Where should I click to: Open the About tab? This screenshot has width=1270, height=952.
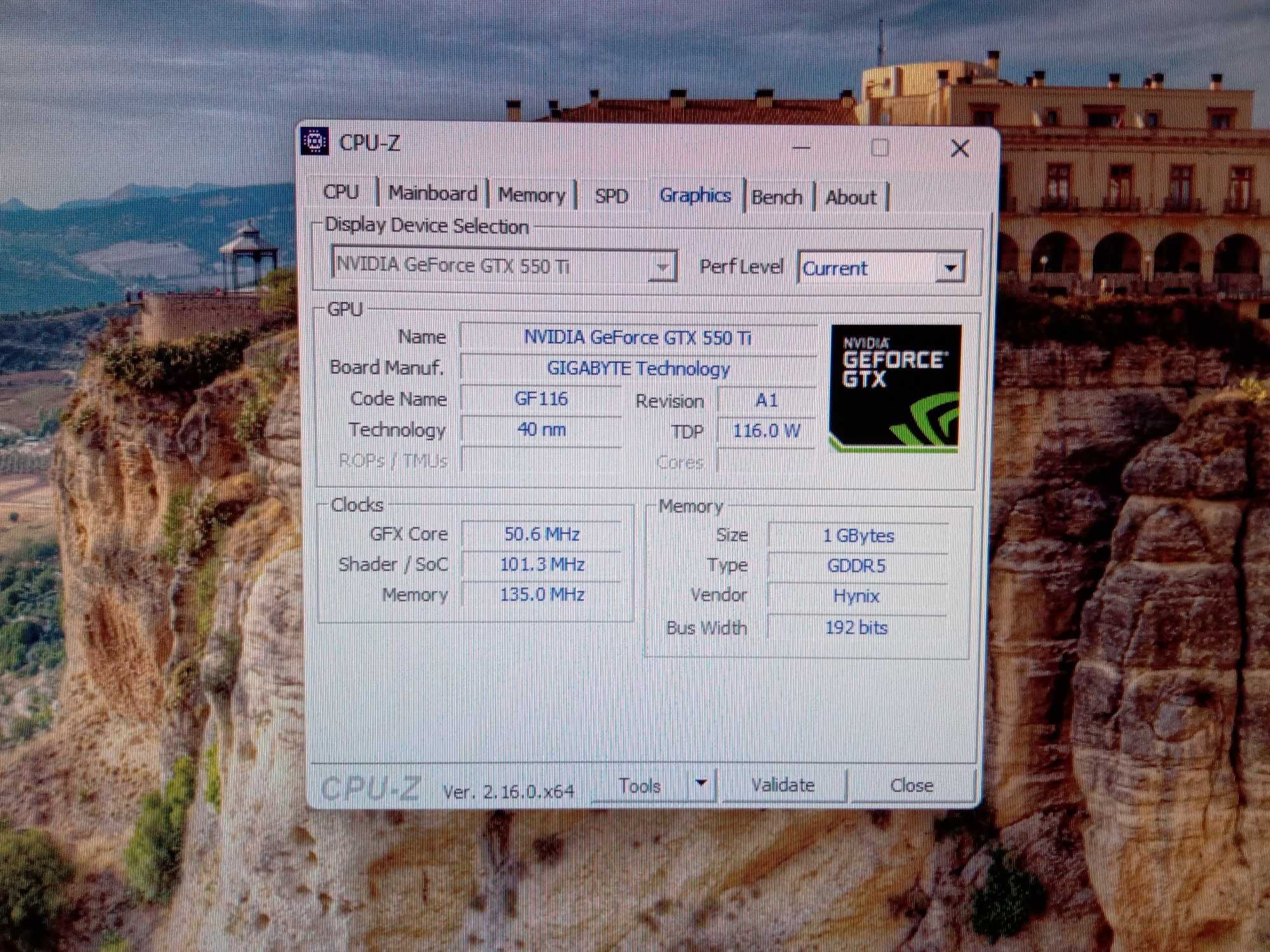[x=851, y=197]
